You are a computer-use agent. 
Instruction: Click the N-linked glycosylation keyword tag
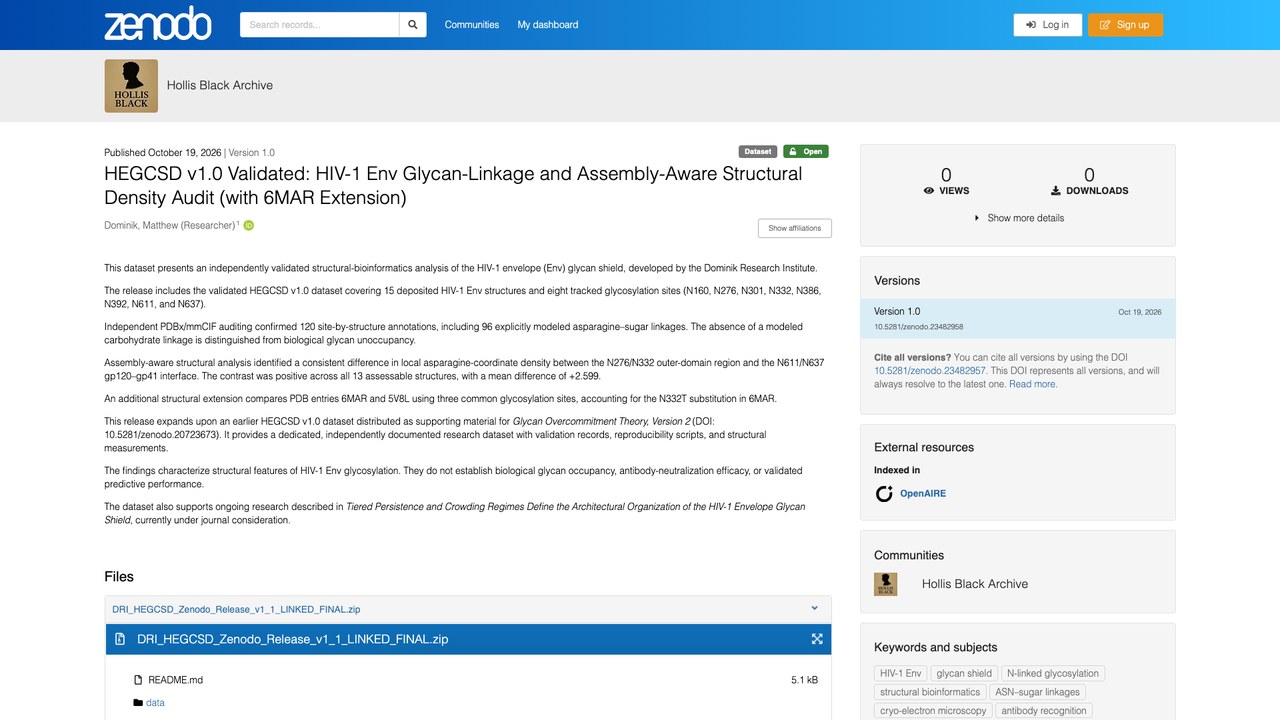coord(1053,674)
